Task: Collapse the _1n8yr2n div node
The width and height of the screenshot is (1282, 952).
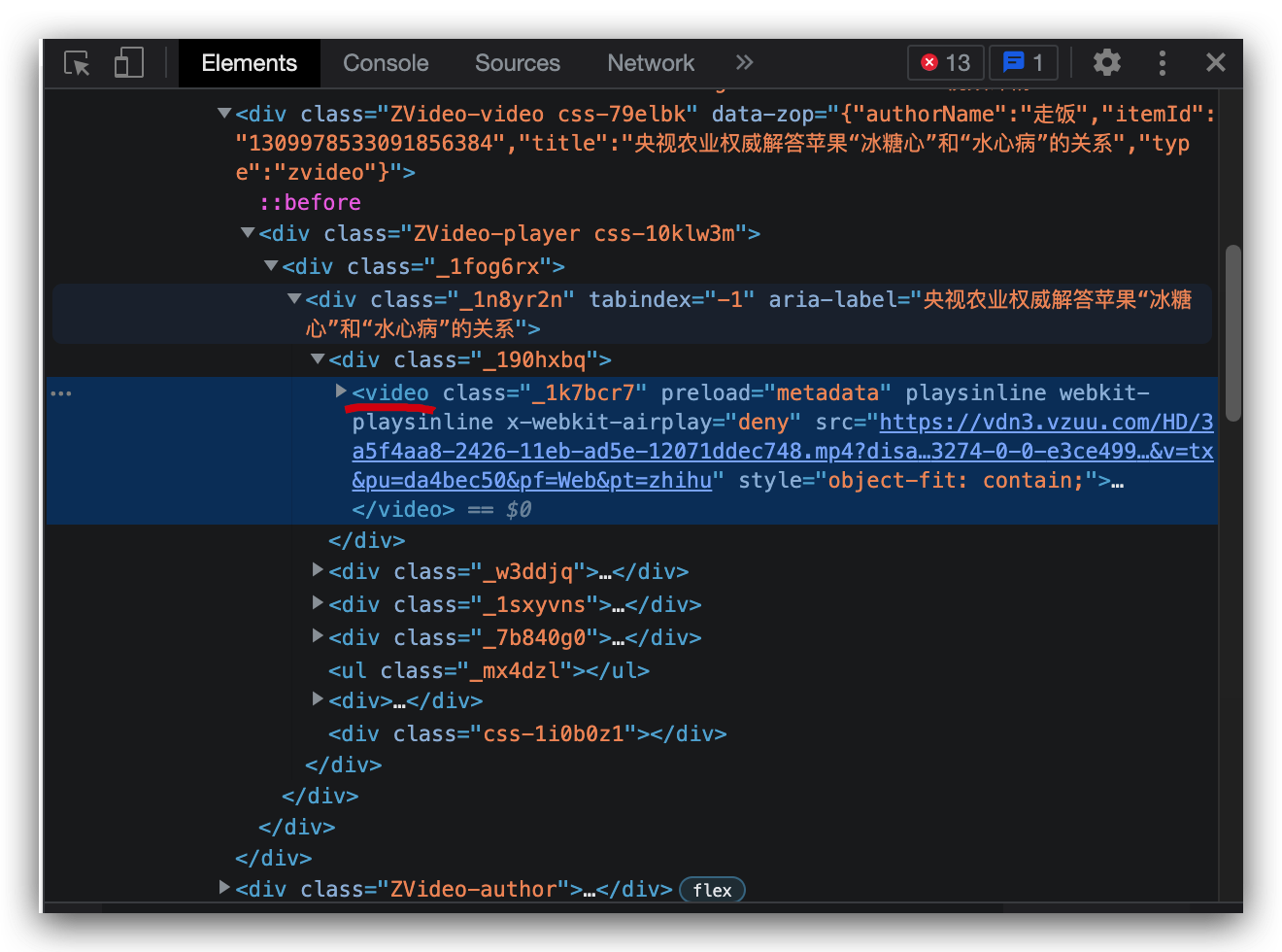Action: pos(294,299)
